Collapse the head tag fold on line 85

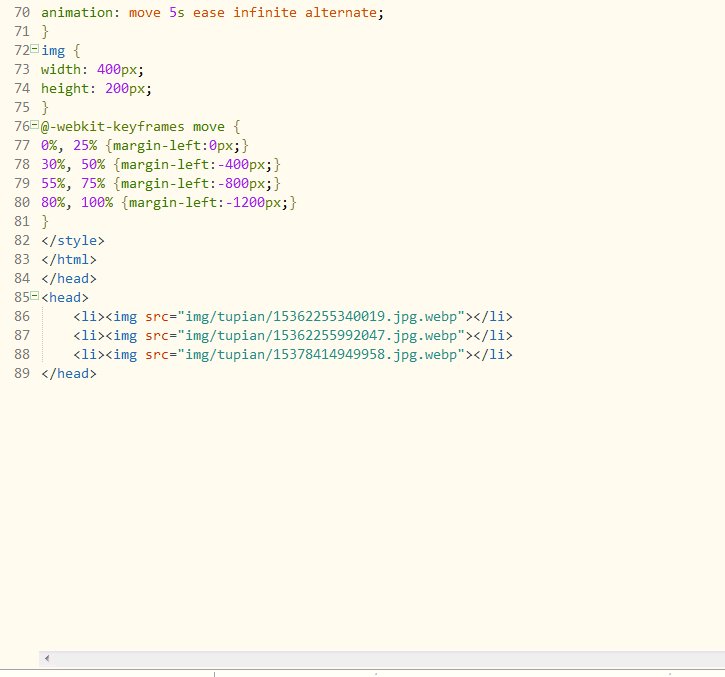[x=34, y=295]
